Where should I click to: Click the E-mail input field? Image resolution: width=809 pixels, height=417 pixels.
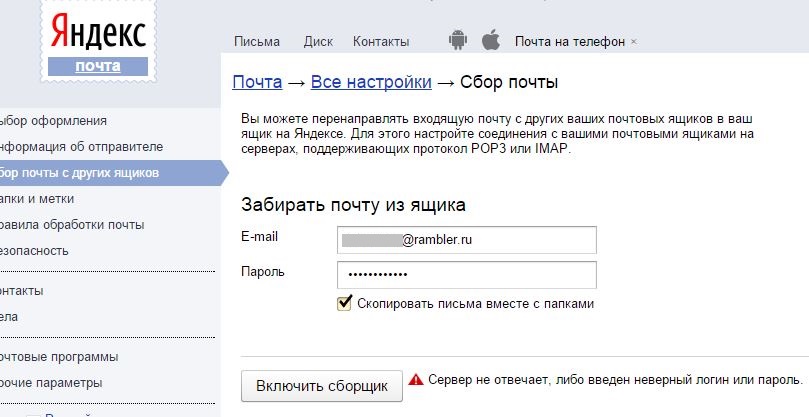[x=467, y=240]
